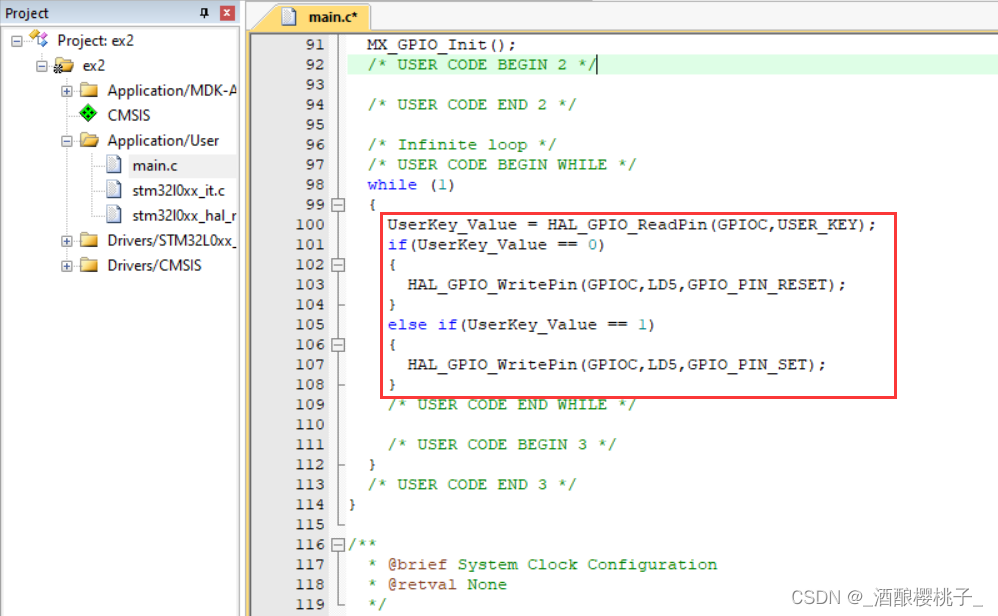Screen dimensions: 998x616
Task: Select the Application/MDK-A group label
Action: click(x=172, y=90)
